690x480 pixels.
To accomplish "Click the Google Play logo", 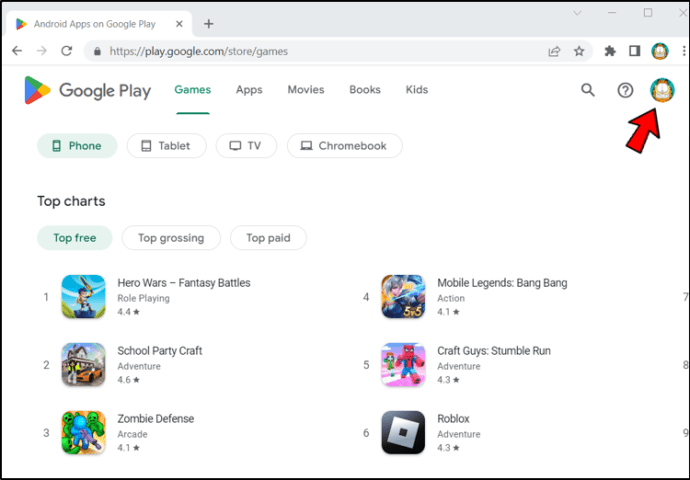I will pos(88,90).
